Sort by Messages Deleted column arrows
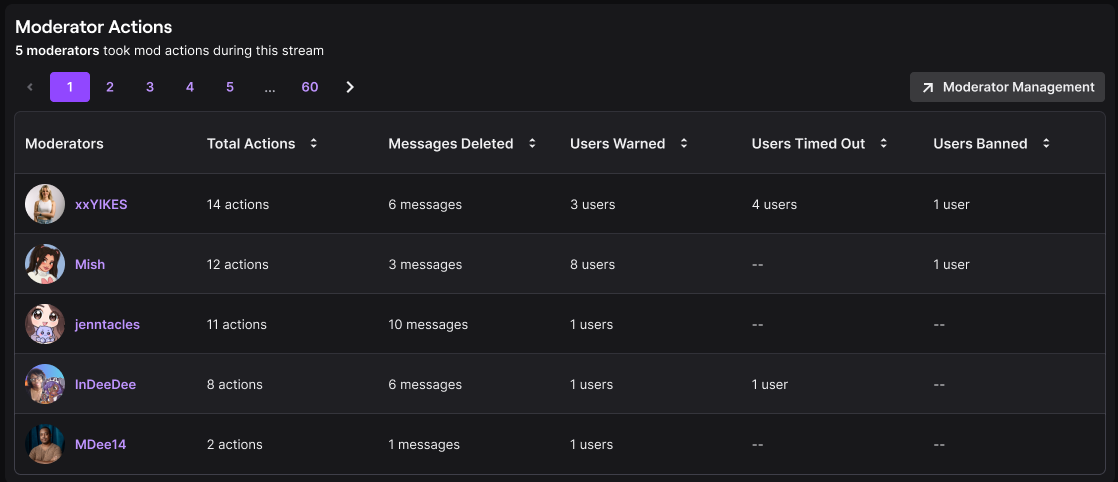The width and height of the screenshot is (1118, 482). 532,144
